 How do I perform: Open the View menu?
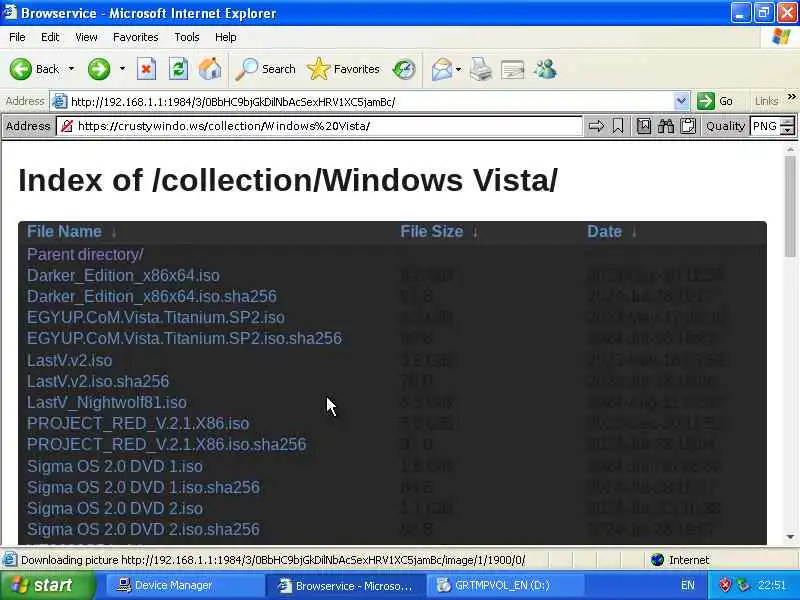tap(86, 37)
